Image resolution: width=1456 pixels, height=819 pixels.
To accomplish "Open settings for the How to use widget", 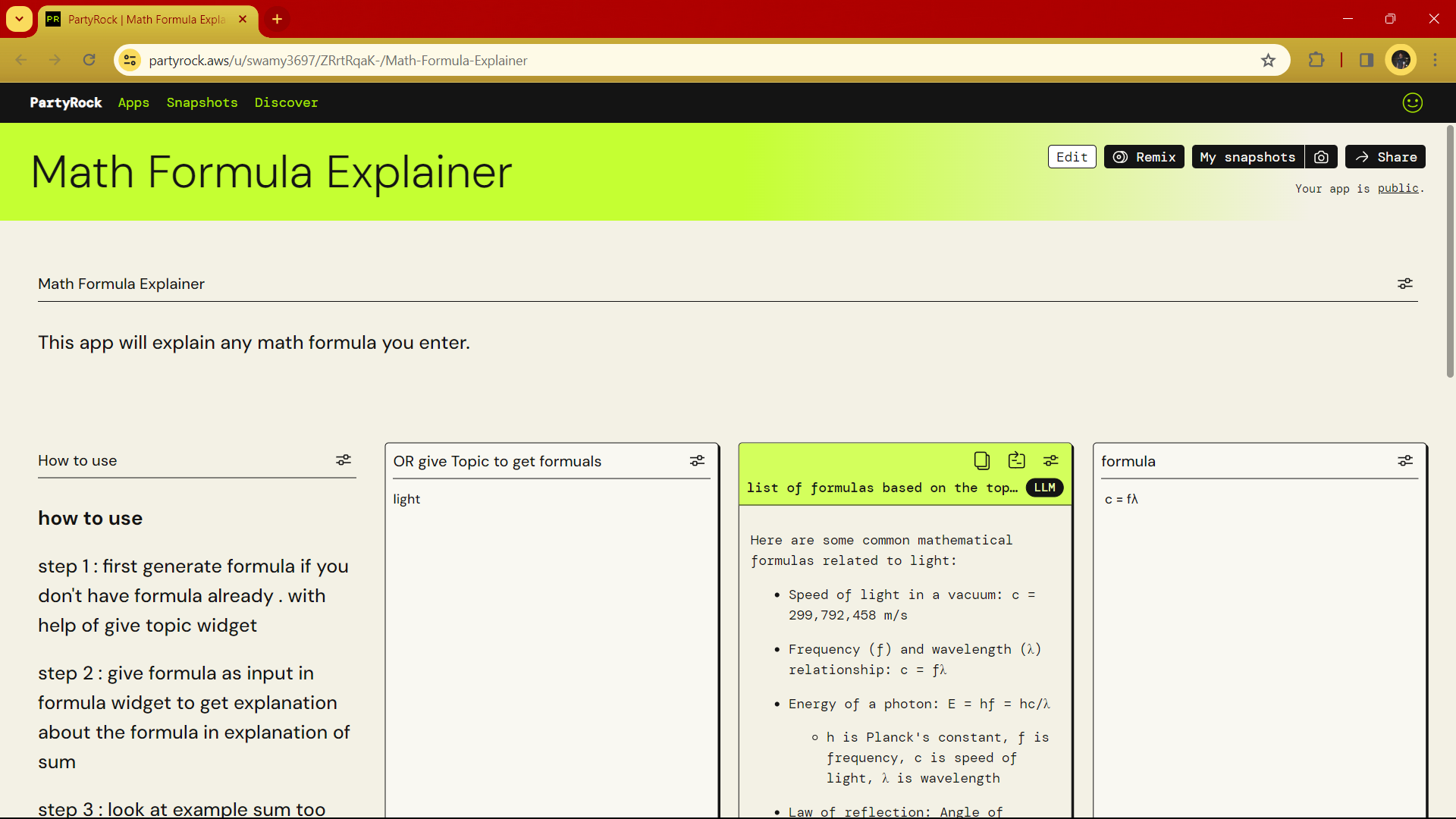I will (344, 460).
